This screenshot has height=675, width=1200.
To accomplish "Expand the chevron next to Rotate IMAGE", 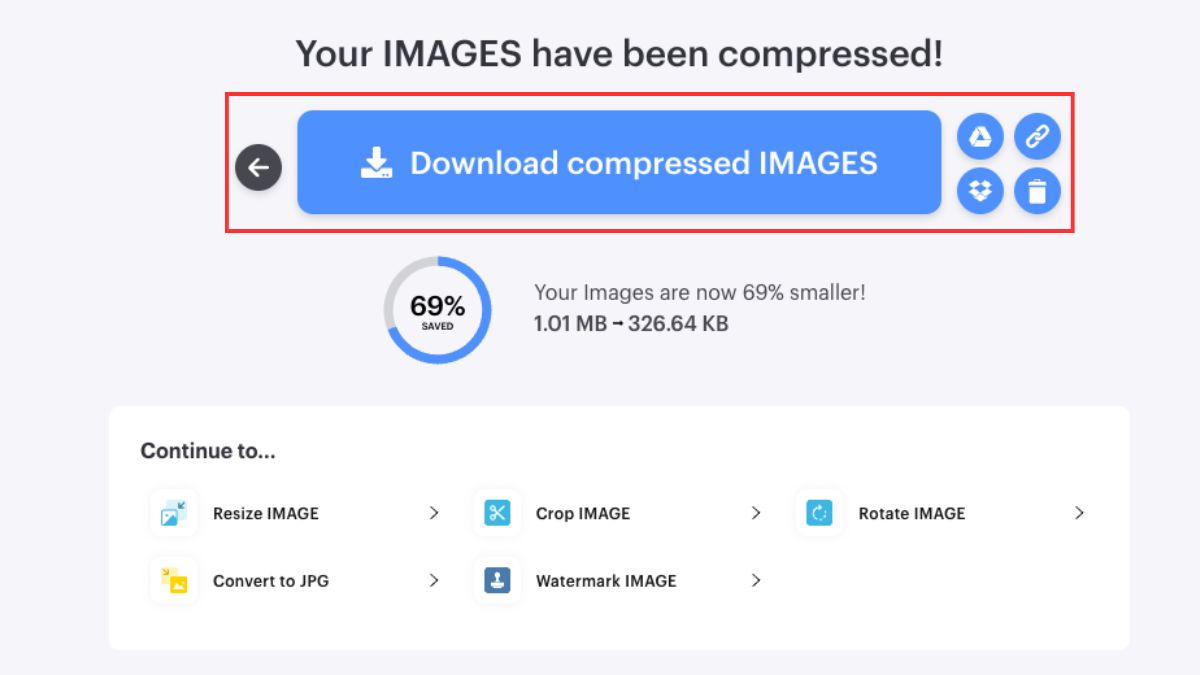I will (x=1079, y=513).
